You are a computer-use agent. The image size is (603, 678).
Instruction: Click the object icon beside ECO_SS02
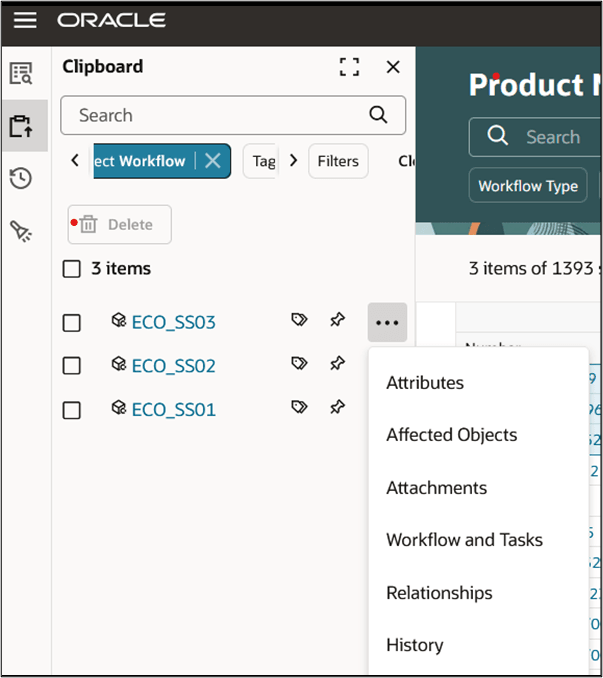coord(118,364)
